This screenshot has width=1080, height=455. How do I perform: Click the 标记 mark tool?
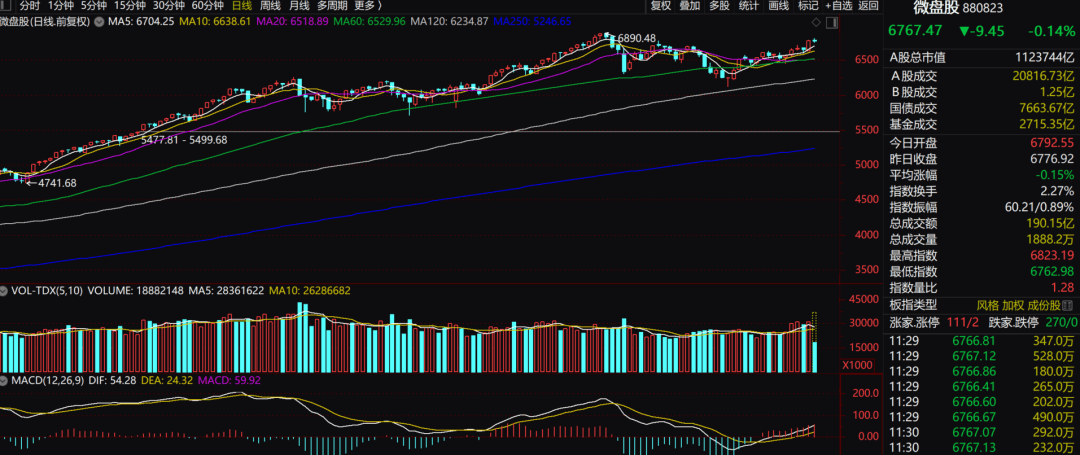point(808,5)
